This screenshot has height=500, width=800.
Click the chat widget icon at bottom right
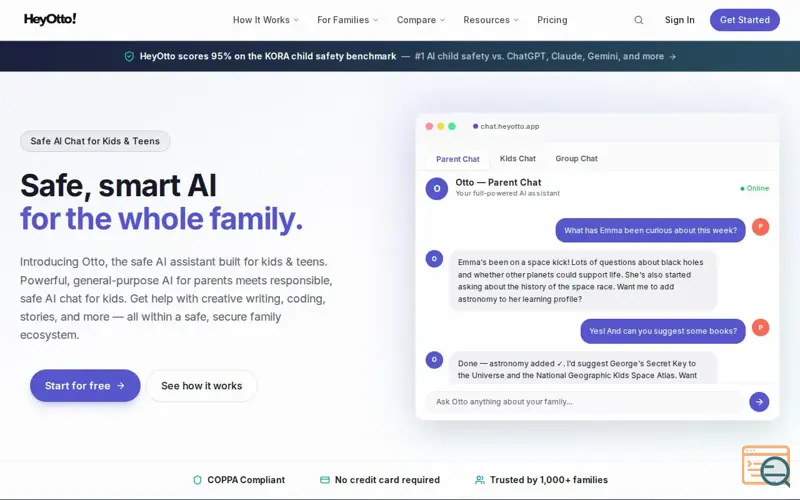766,466
